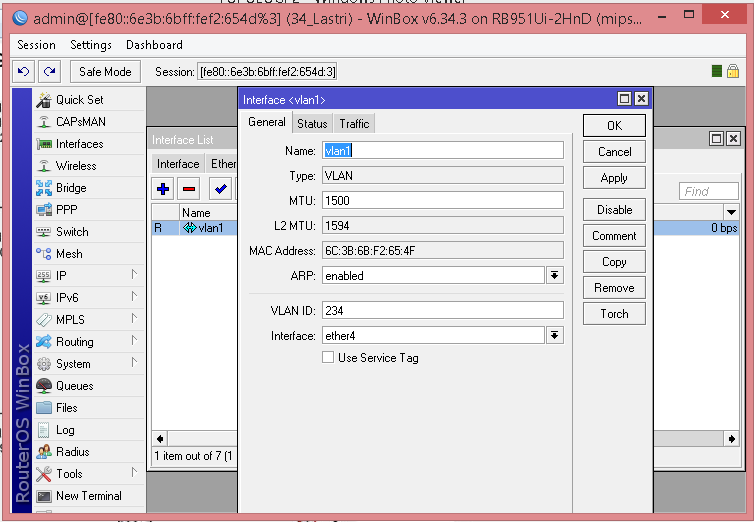Click the Find search field
Screen dimensions: 754x522
(709, 191)
